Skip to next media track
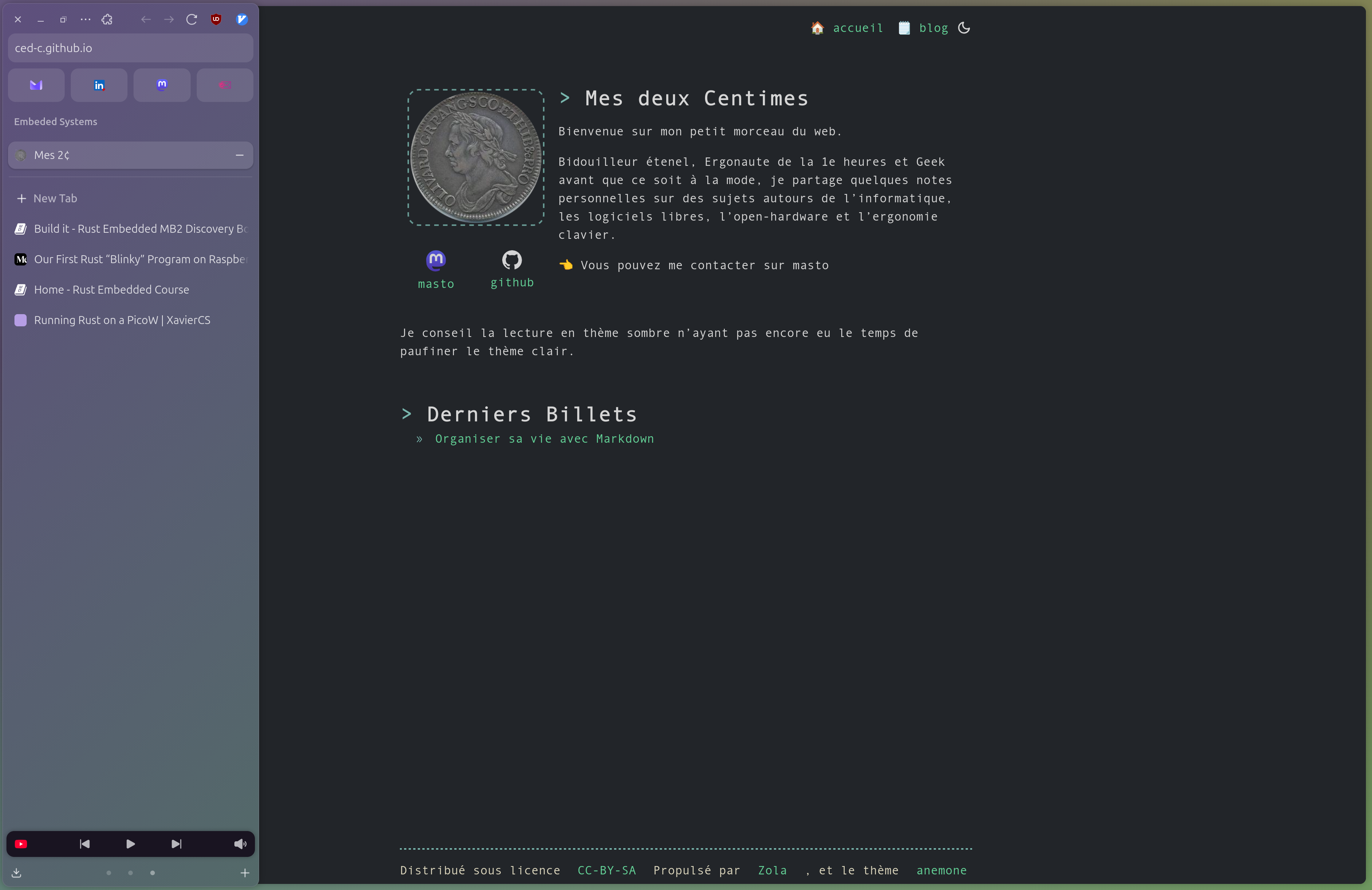This screenshot has width=1372, height=890. [x=177, y=844]
